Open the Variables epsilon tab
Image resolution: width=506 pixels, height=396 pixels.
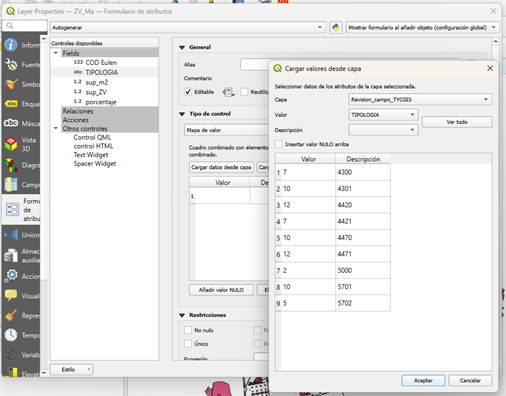(x=11, y=355)
